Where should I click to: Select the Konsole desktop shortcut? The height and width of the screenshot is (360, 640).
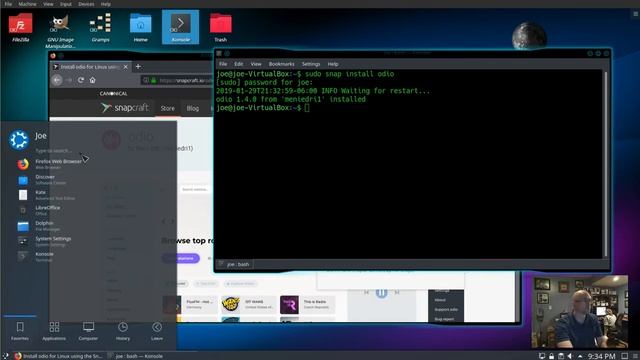tap(180, 28)
